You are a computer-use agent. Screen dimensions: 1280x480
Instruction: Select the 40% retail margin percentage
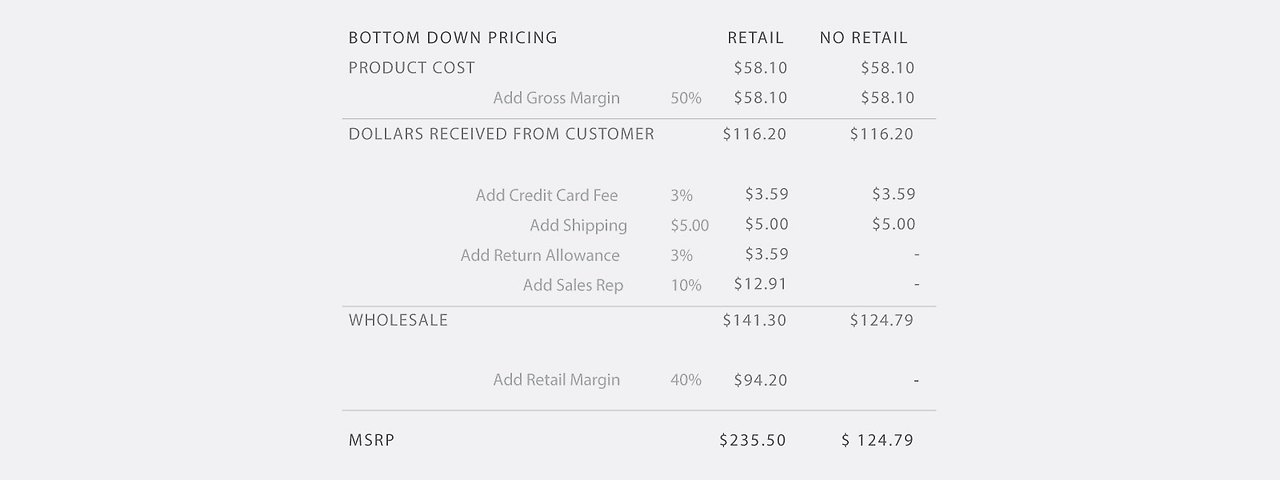pyautogui.click(x=686, y=380)
